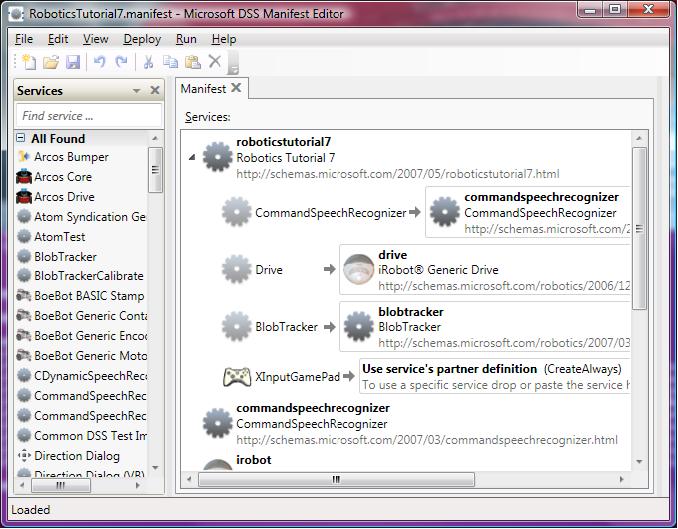The image size is (678, 529).
Task: Click the bottom commandspeechrecognizer service gear icon
Action: (x=217, y=423)
